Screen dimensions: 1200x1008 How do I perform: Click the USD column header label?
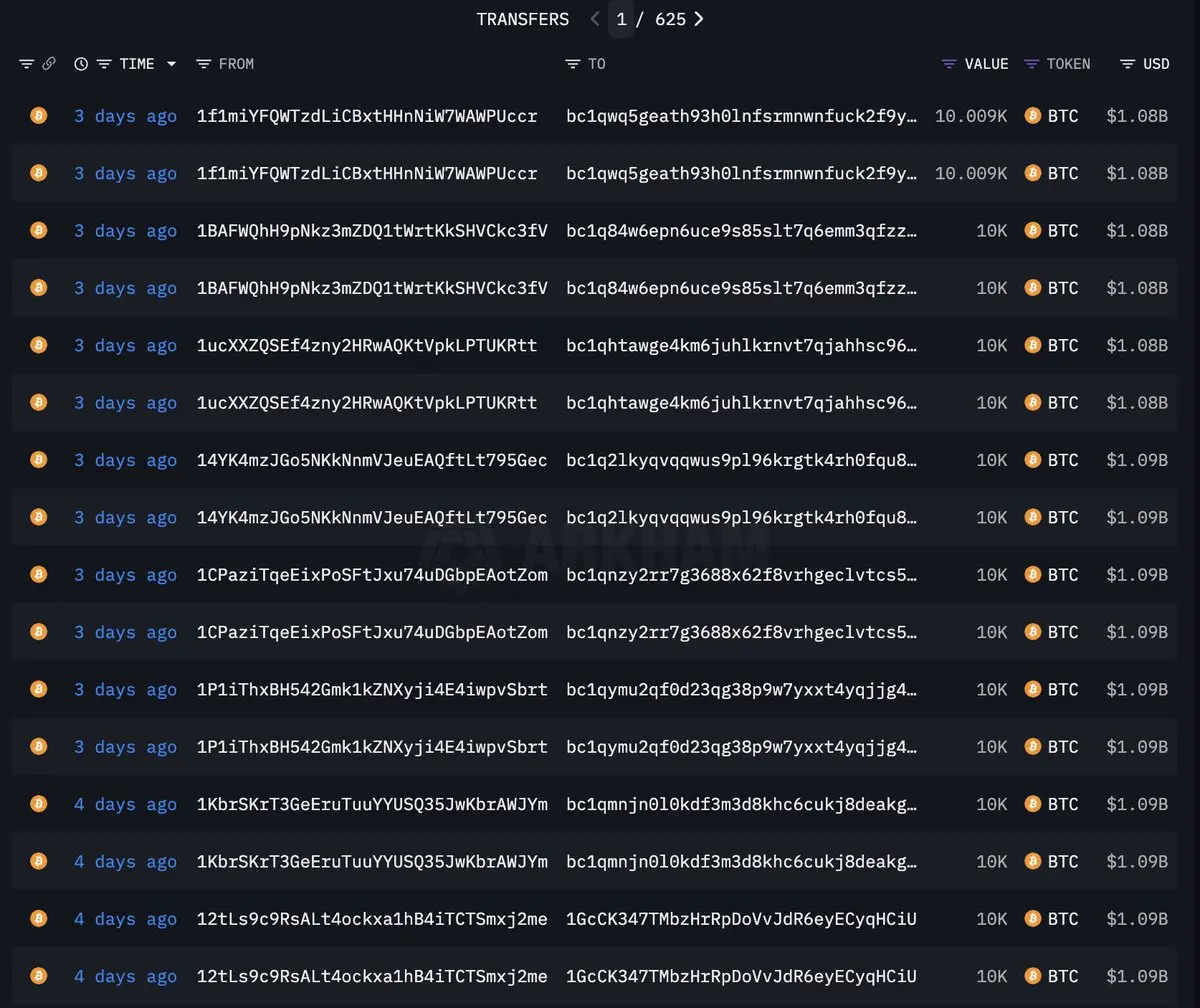pos(1156,64)
